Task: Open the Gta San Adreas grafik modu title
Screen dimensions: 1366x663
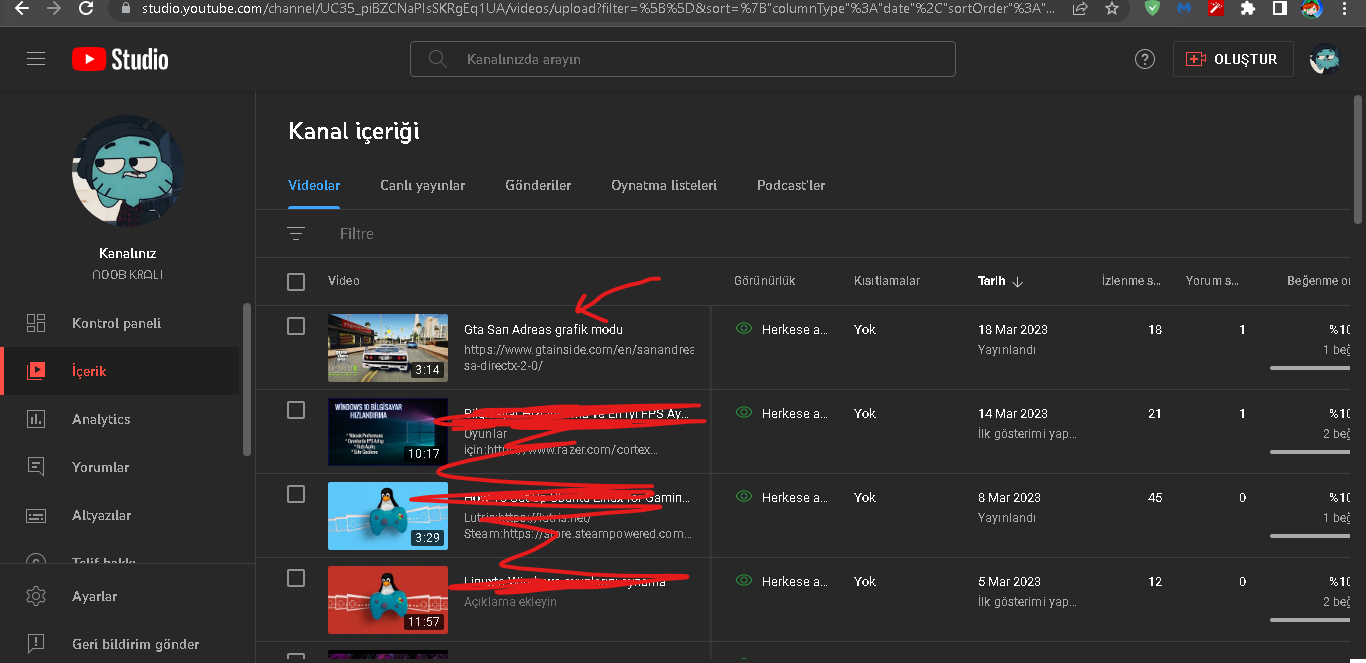Action: 543,329
